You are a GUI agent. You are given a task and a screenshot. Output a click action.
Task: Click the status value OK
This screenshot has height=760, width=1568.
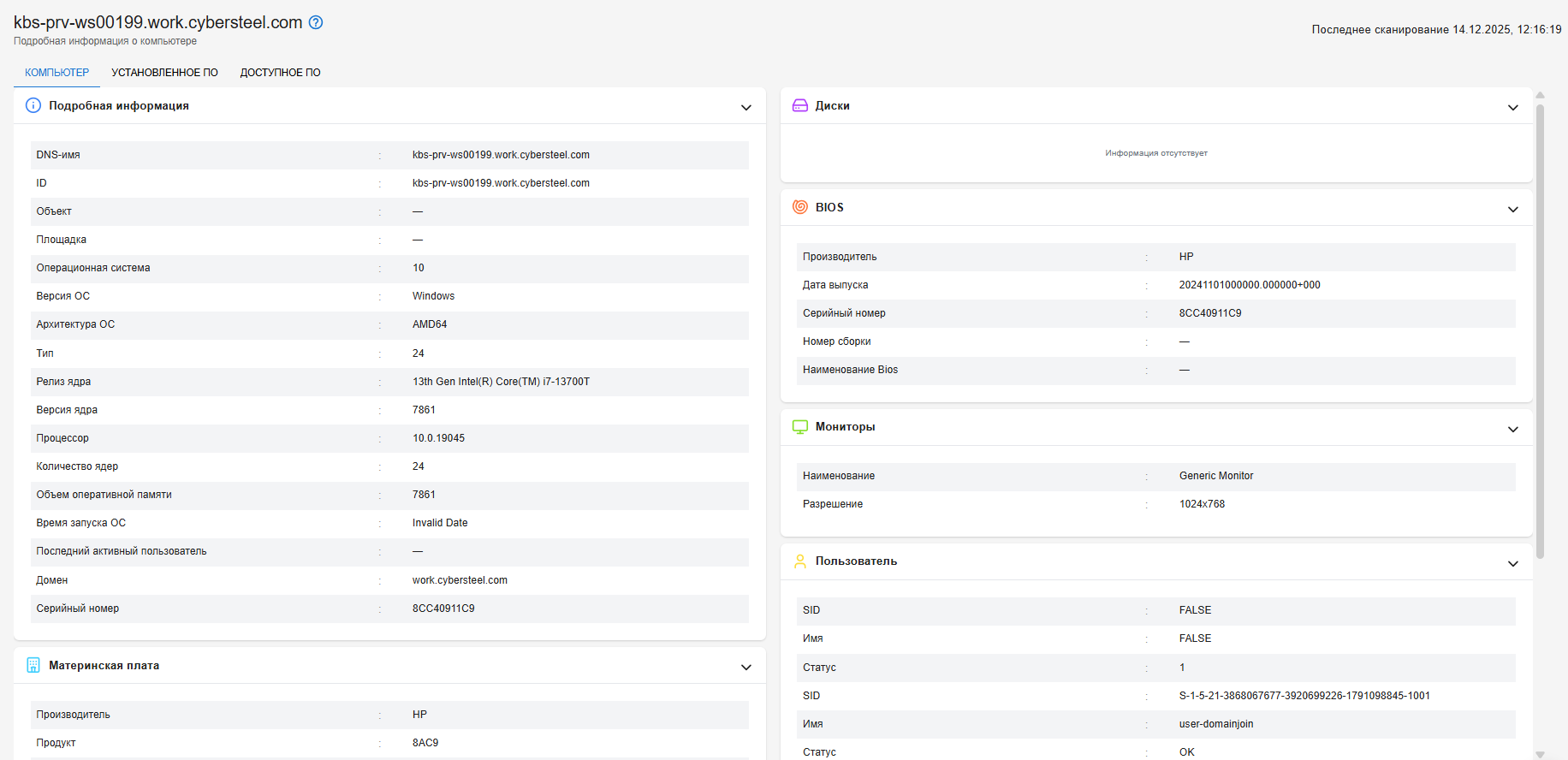[x=1187, y=752]
